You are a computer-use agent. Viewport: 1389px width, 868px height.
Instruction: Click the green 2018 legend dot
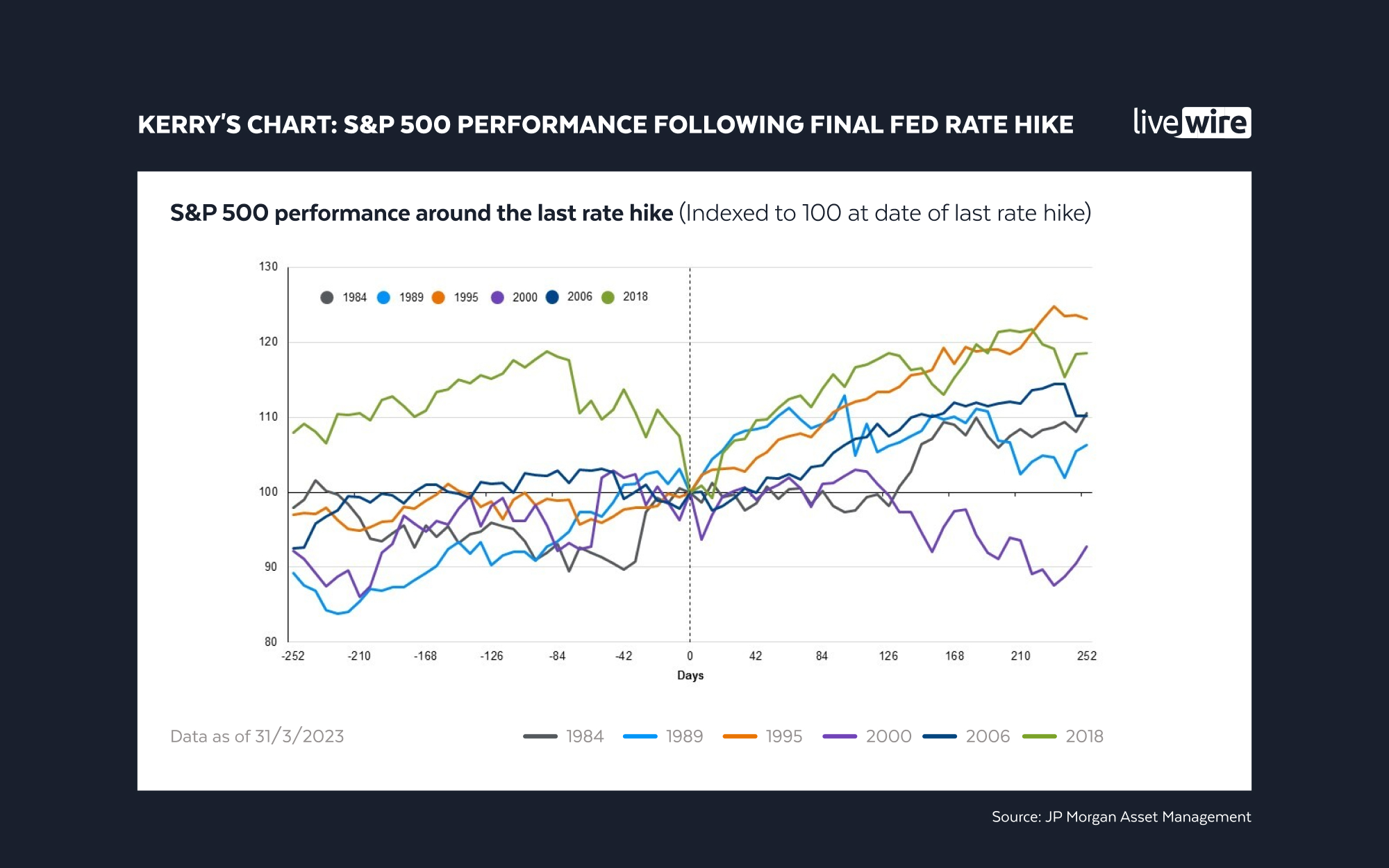[608, 298]
